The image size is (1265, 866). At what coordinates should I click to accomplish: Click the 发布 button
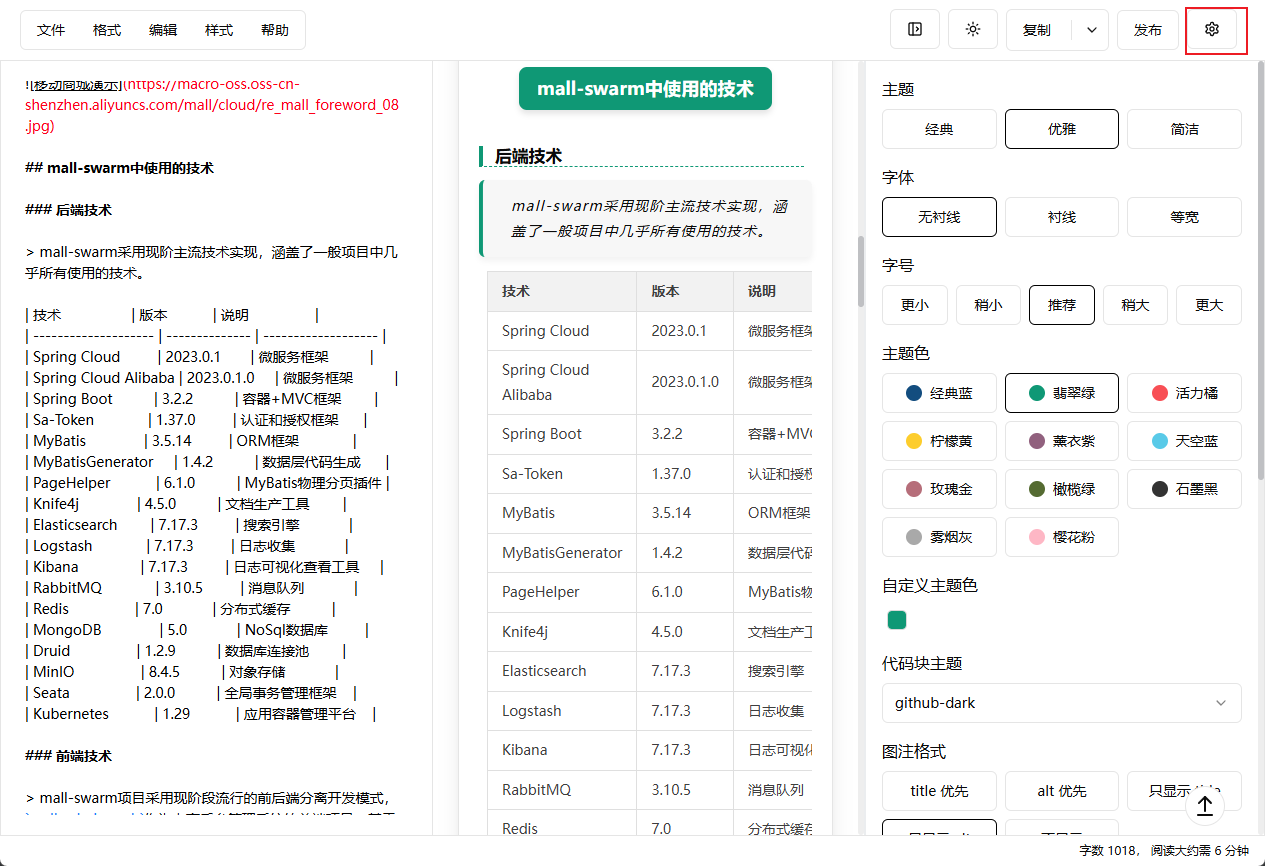pyautogui.click(x=1148, y=30)
